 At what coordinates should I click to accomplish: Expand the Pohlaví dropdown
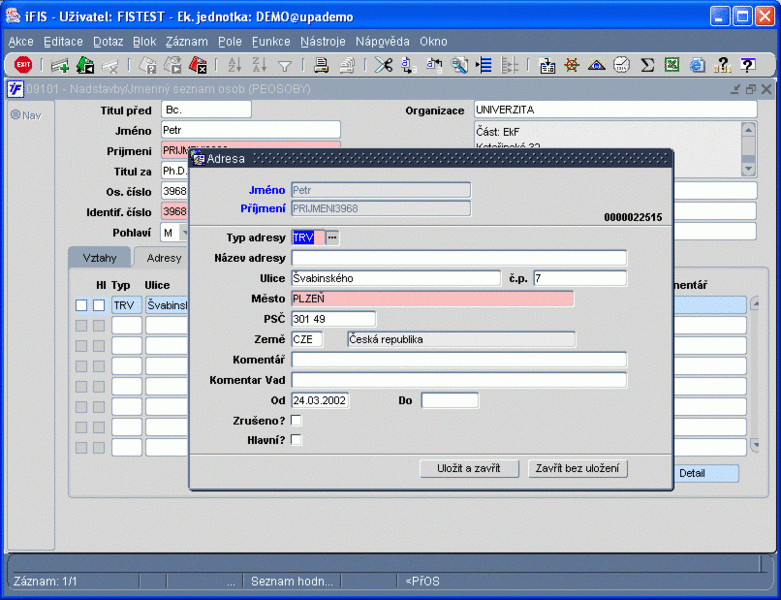pos(183,232)
